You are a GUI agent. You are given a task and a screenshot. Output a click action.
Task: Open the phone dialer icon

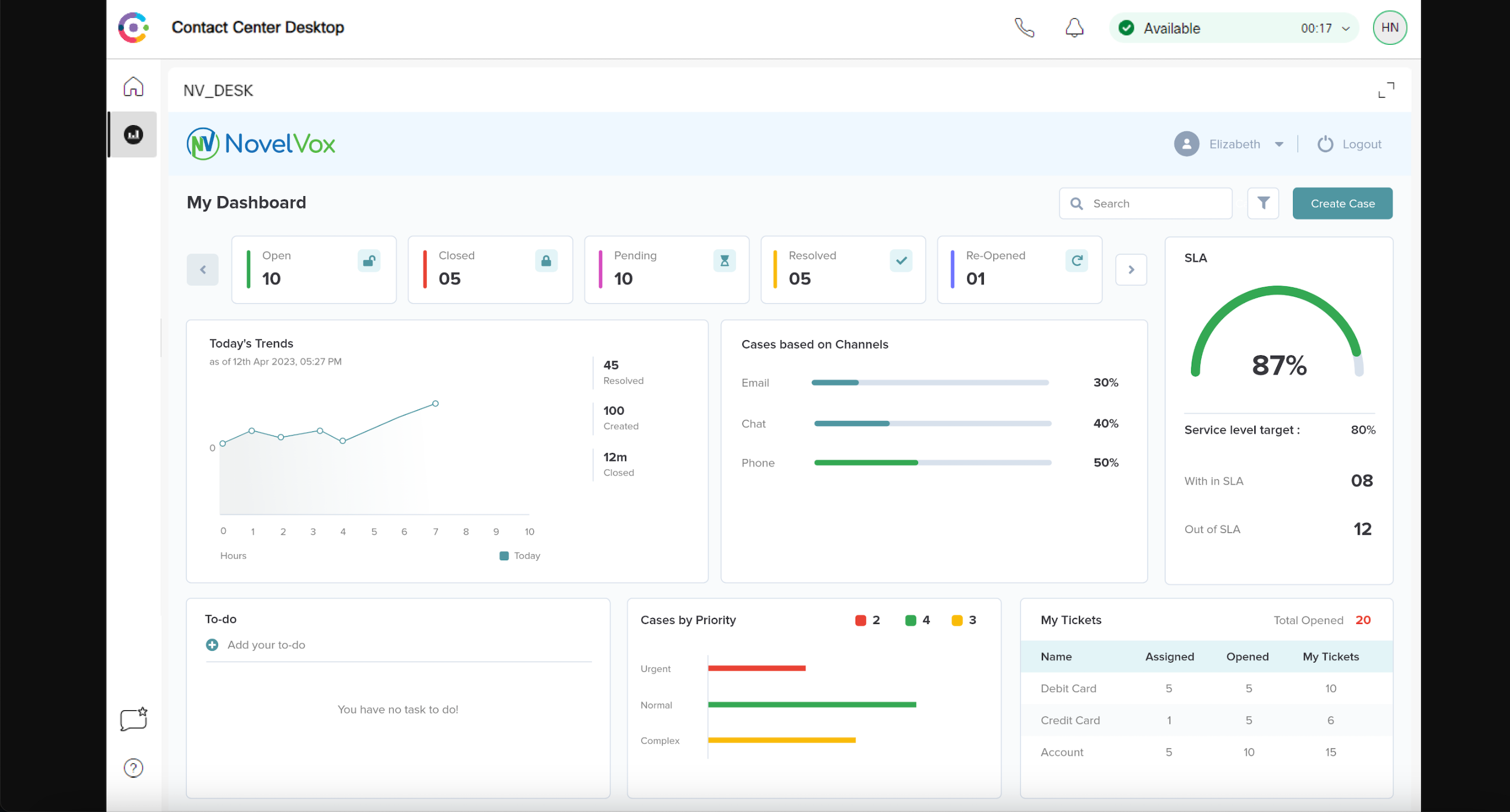tap(1024, 27)
